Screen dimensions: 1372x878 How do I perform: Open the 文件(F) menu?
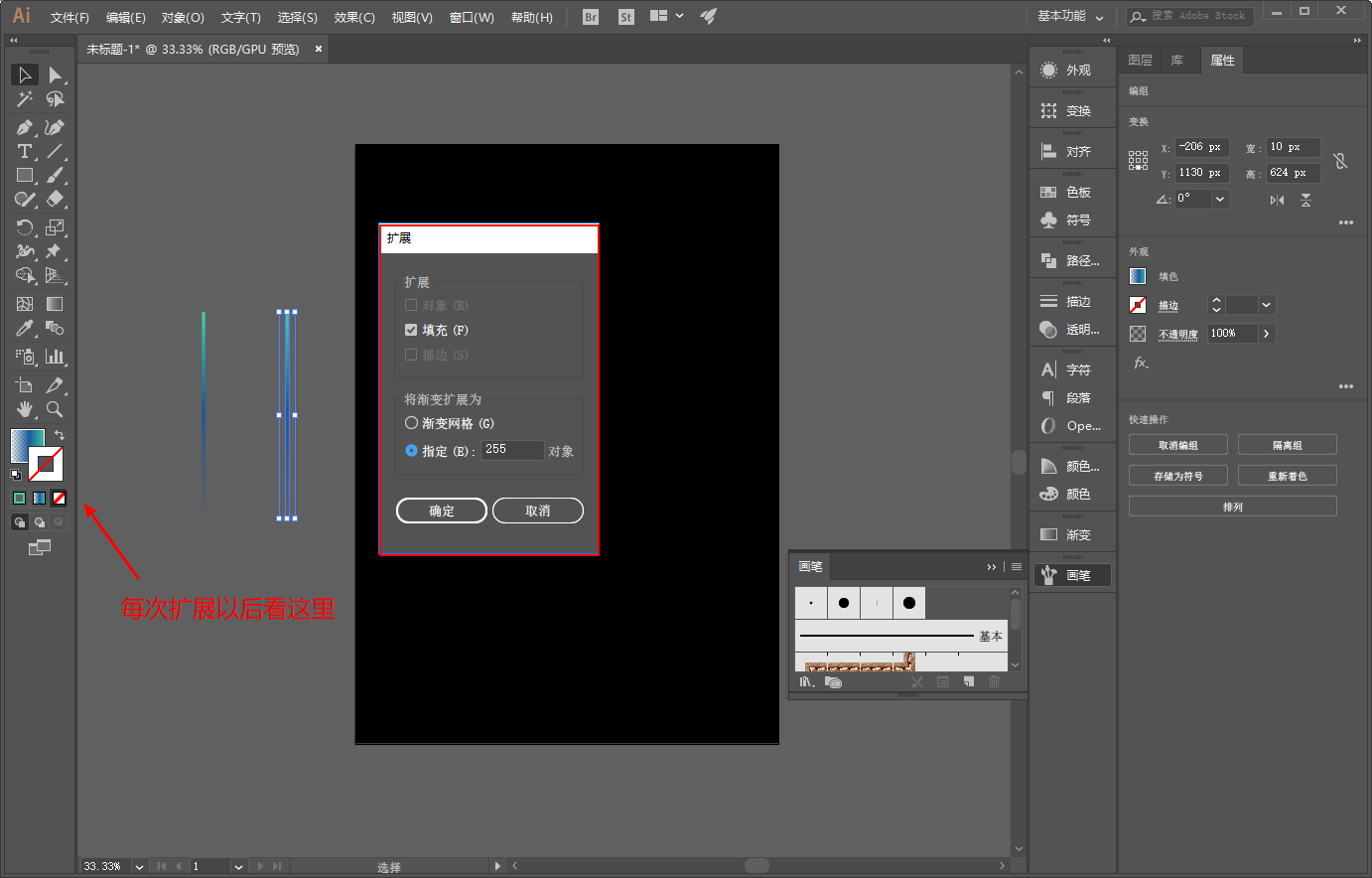(69, 17)
